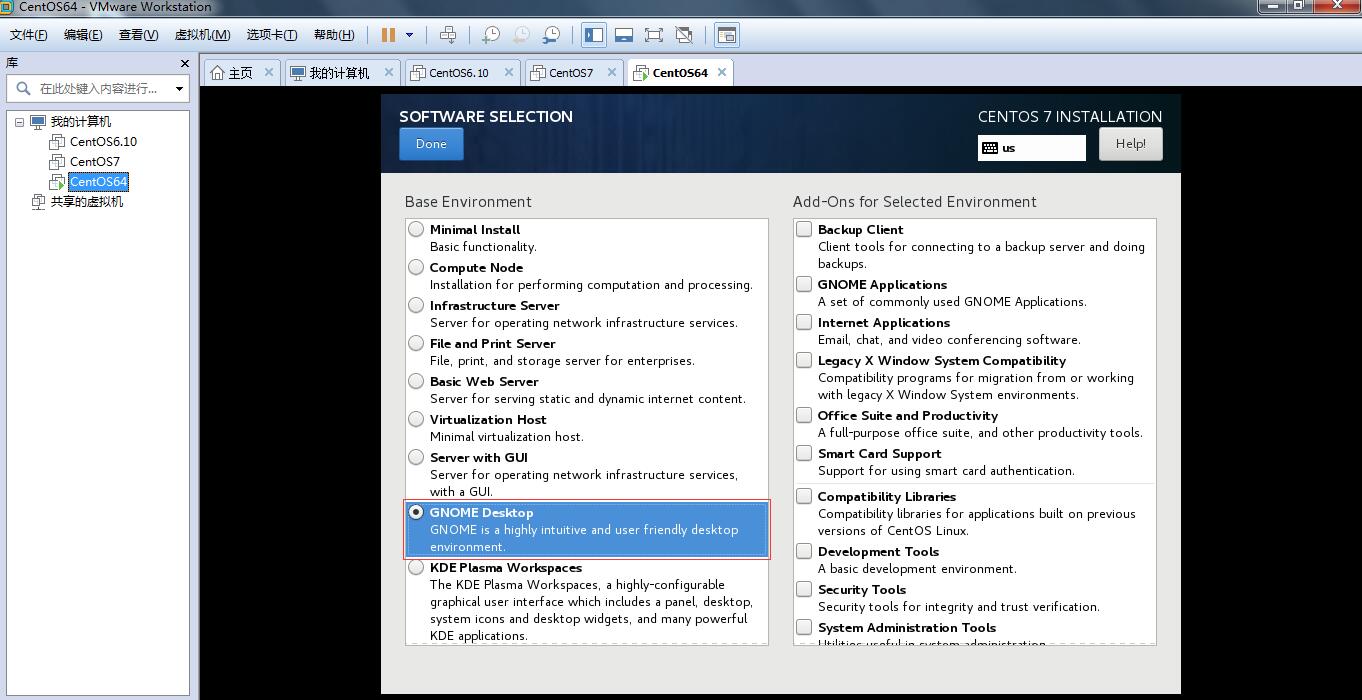Select File and Print Server radio button
The width and height of the screenshot is (1362, 700).
pyautogui.click(x=416, y=343)
